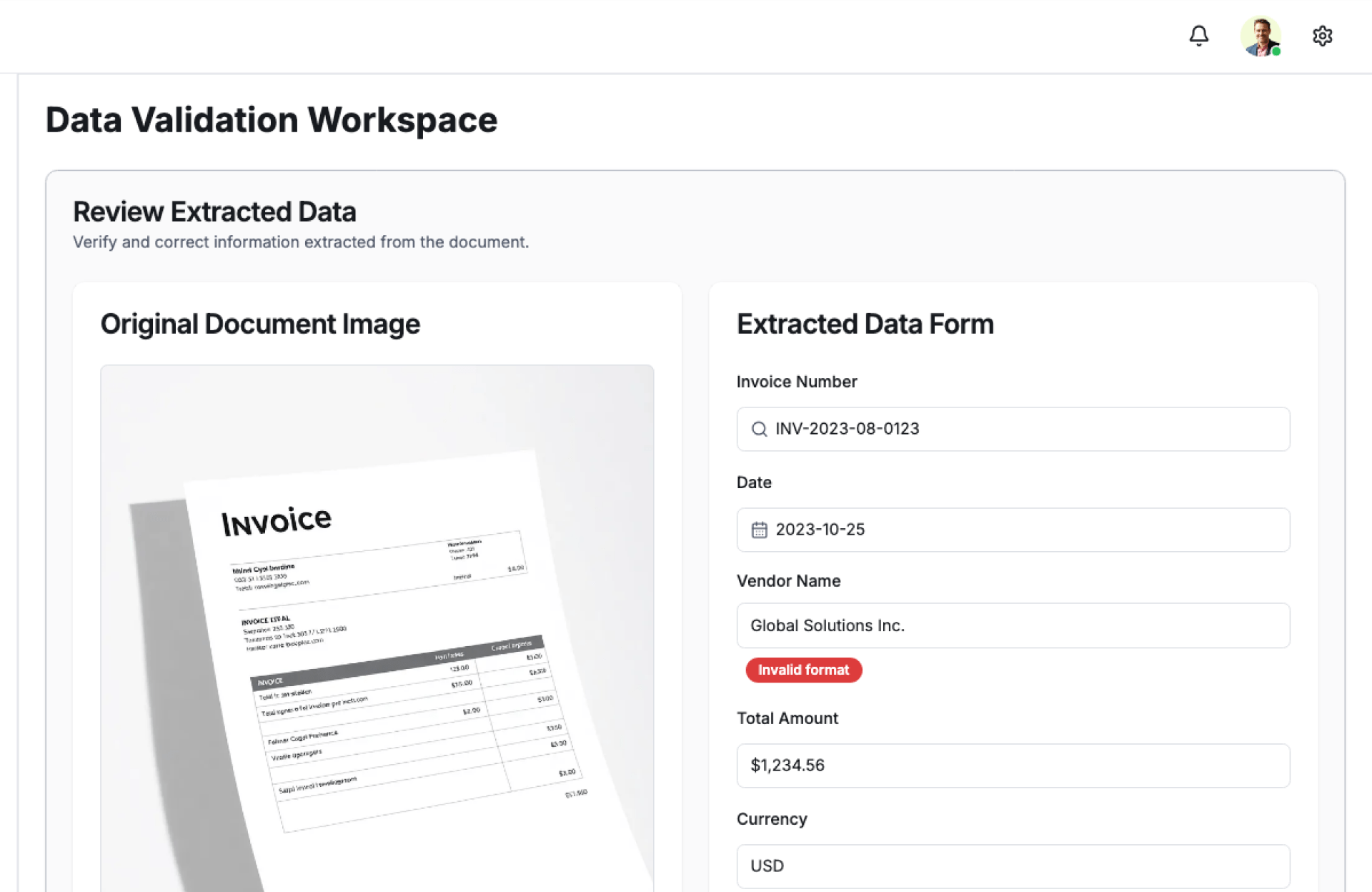Click the red Invalid format badge
Screen dimensions: 1372x892
(x=803, y=670)
